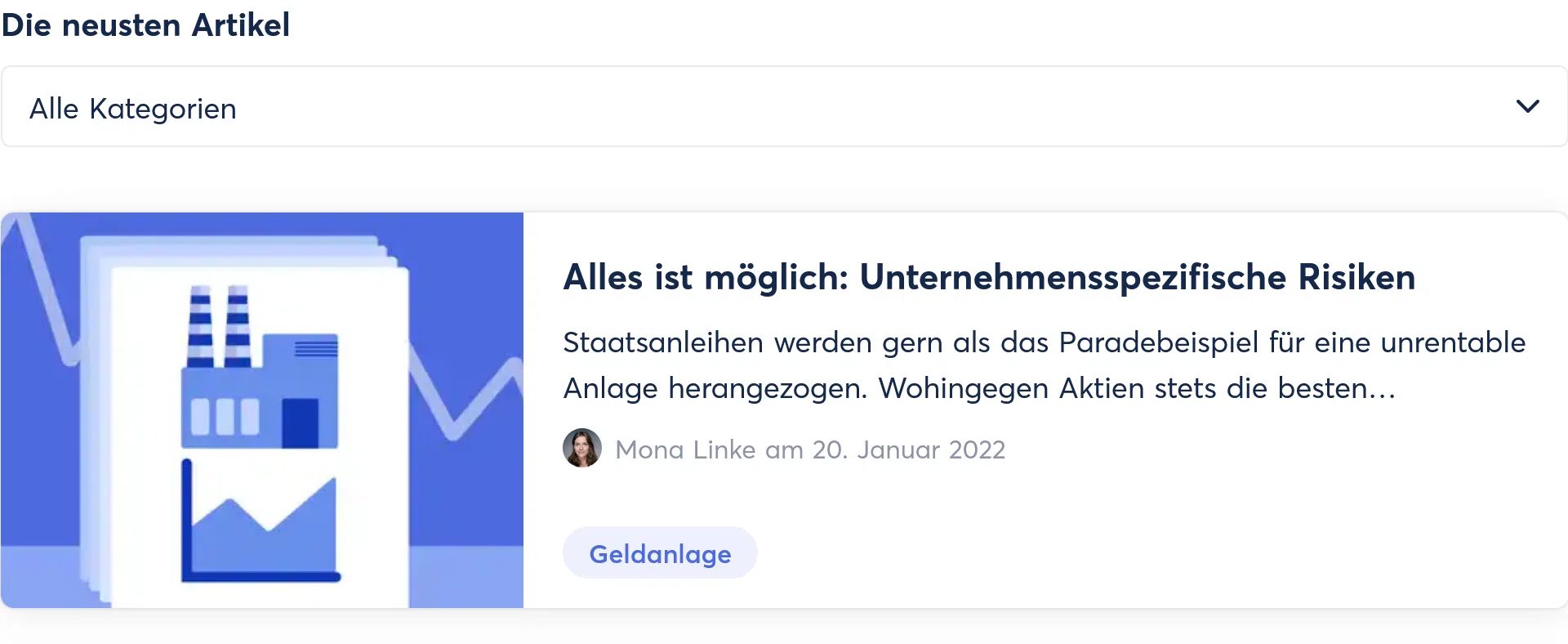
Task: Open the Alle Kategorien dropdown
Action: pyautogui.click(x=784, y=107)
